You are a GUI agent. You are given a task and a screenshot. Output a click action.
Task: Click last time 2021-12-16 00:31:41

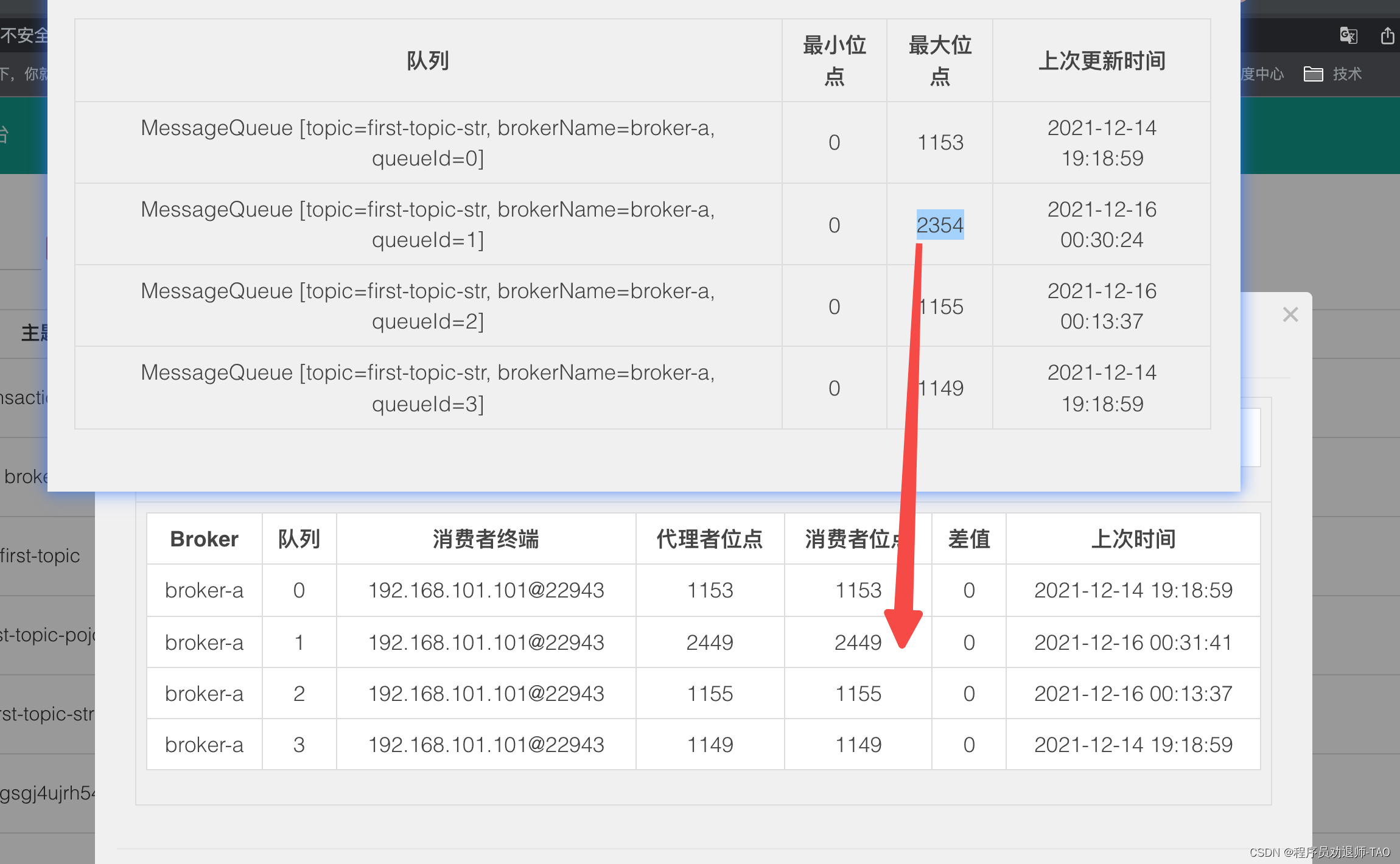(x=1133, y=643)
